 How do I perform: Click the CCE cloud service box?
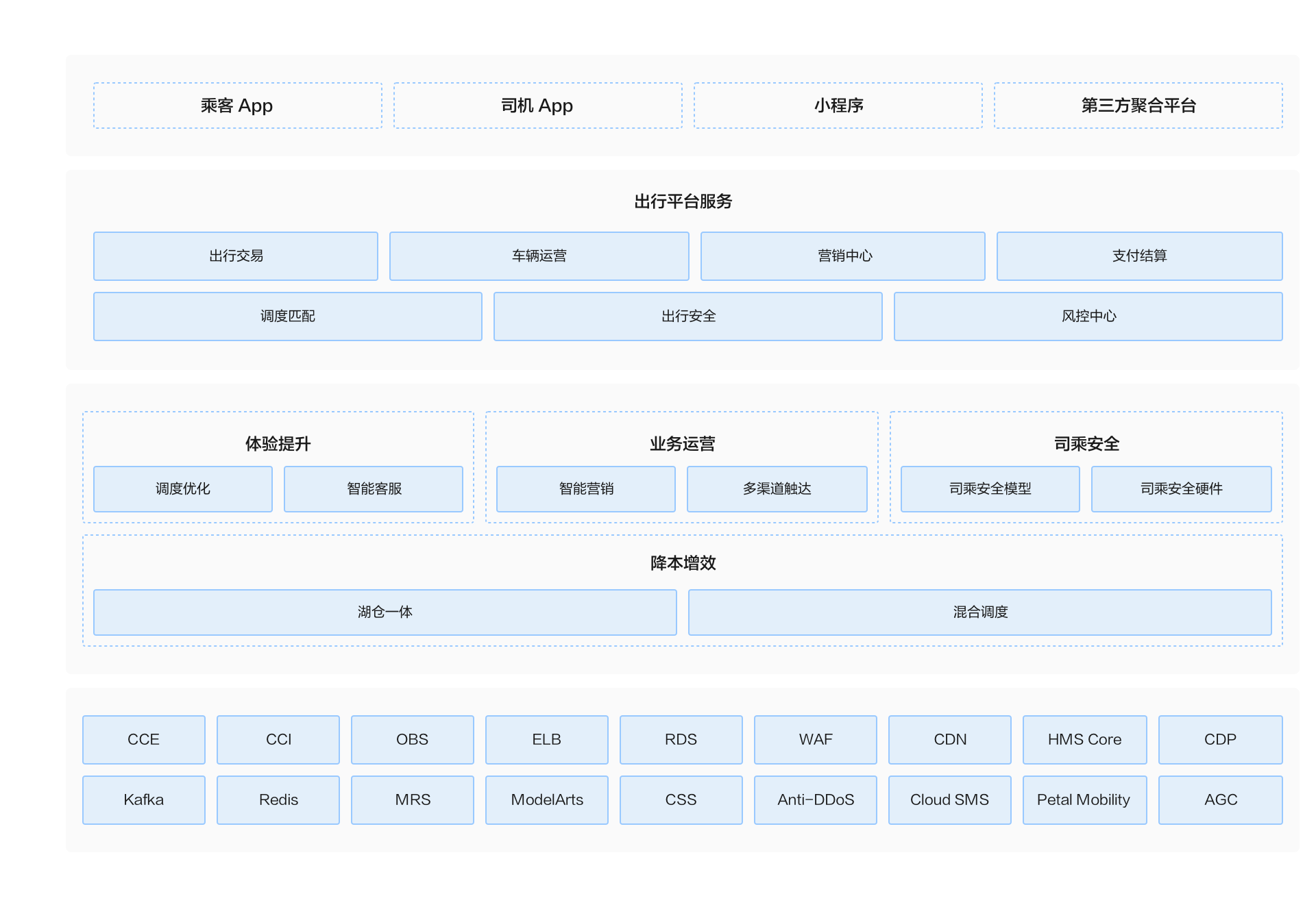[x=144, y=740]
